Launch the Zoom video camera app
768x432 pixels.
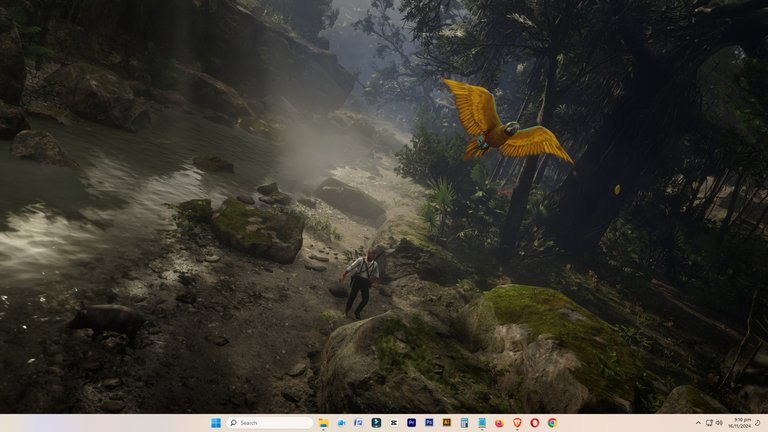tap(341, 423)
